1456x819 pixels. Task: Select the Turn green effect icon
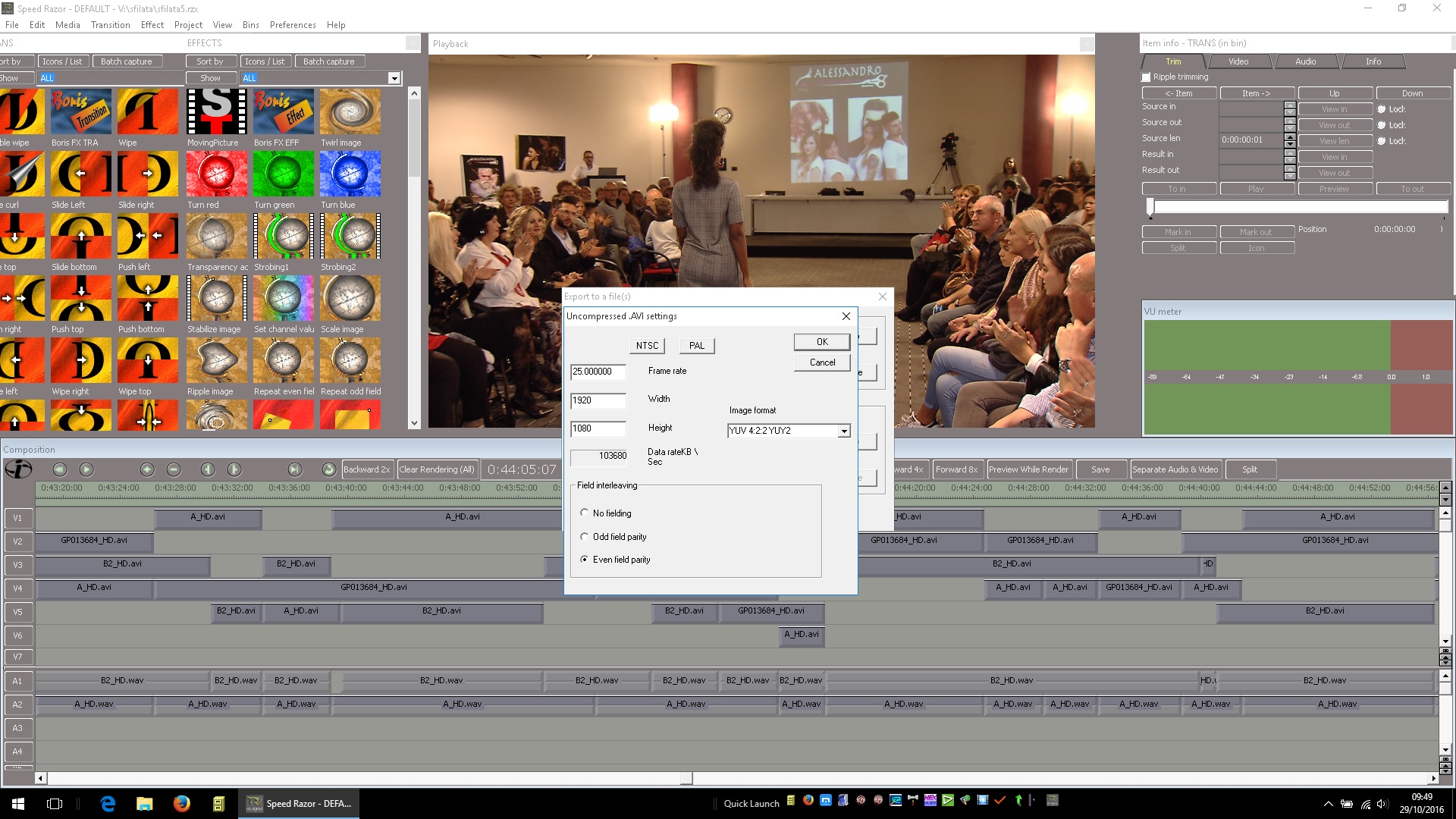[x=283, y=174]
